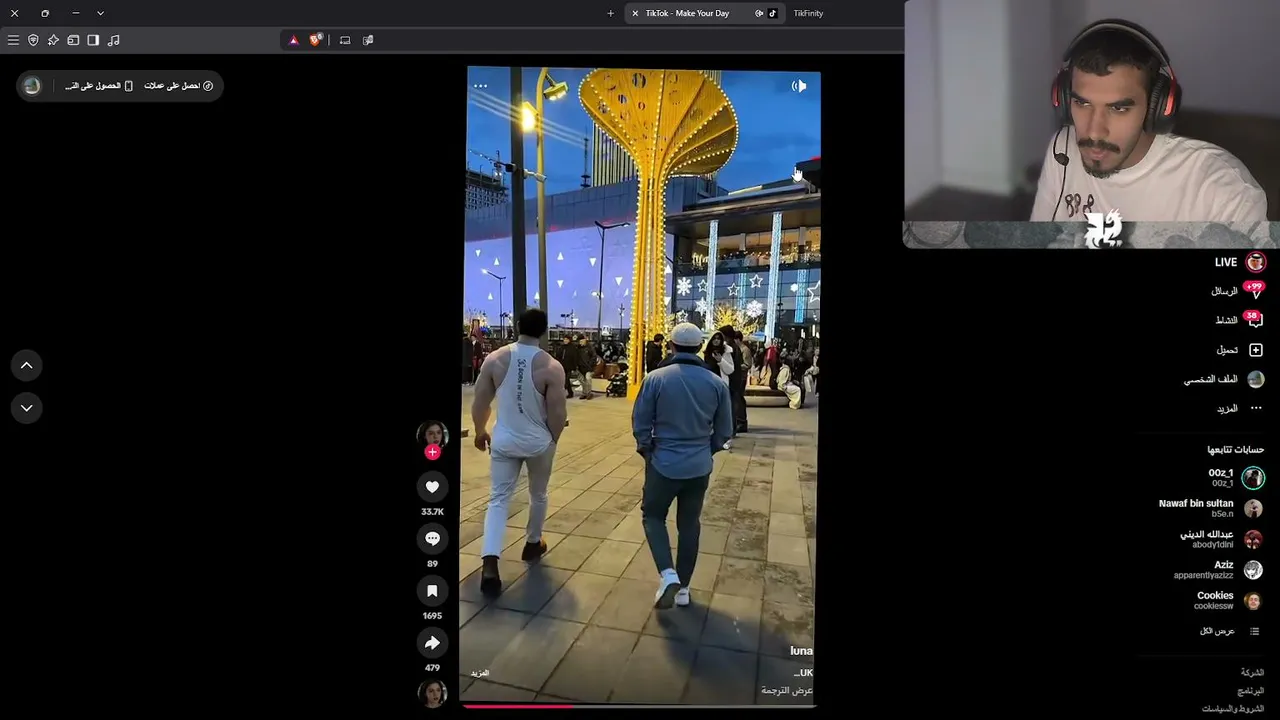Click the البرنامج footer link
The width and height of the screenshot is (1280, 720).
tap(1250, 691)
